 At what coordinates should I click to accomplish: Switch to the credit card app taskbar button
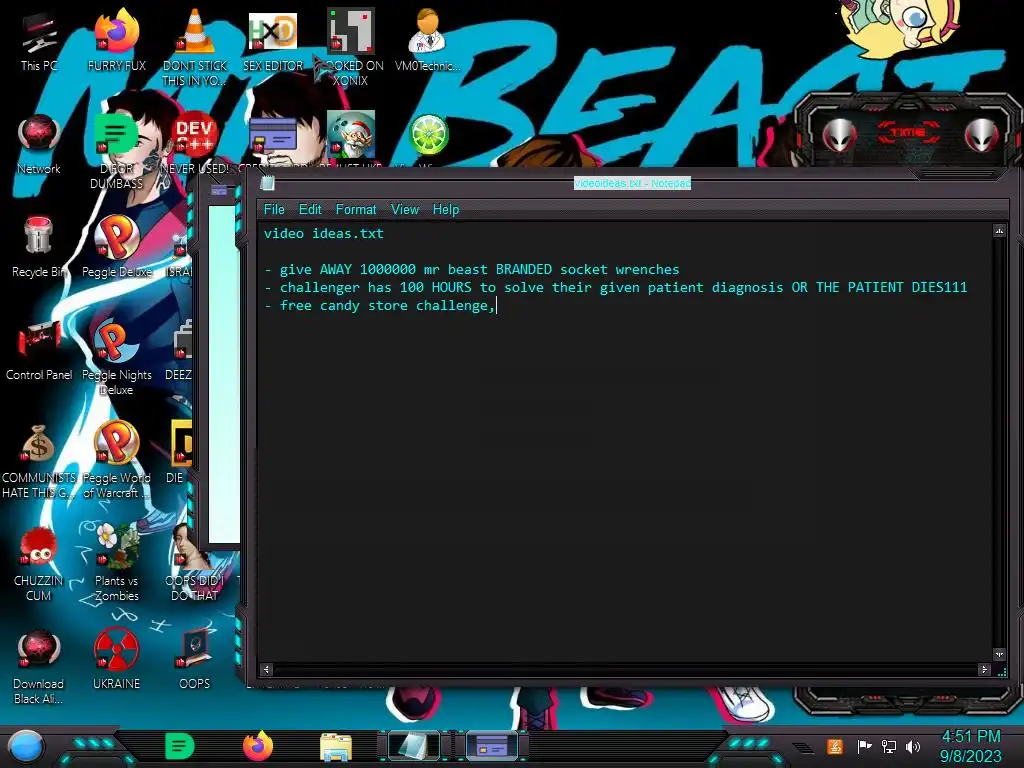click(492, 746)
